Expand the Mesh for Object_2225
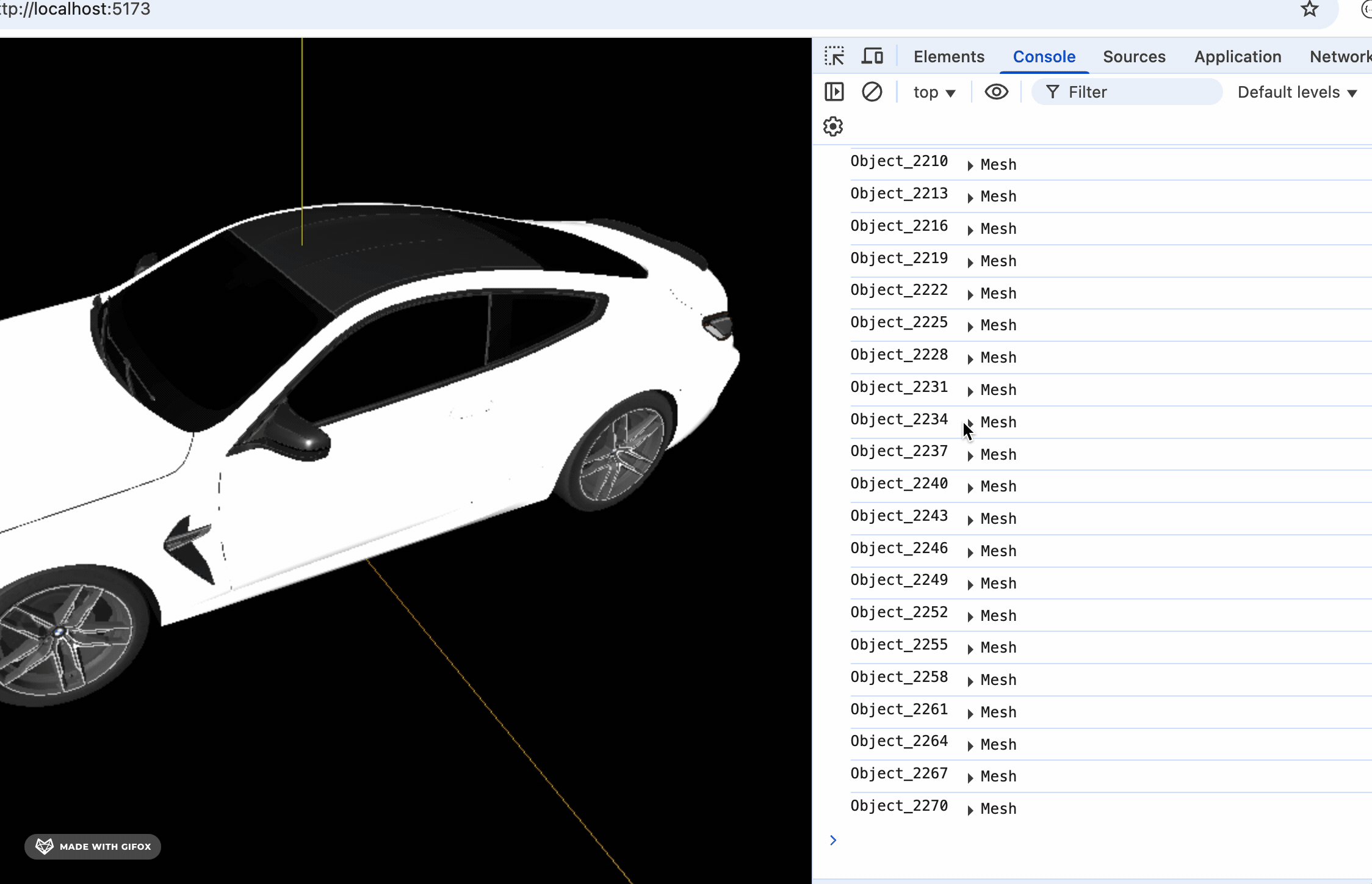 click(970, 327)
